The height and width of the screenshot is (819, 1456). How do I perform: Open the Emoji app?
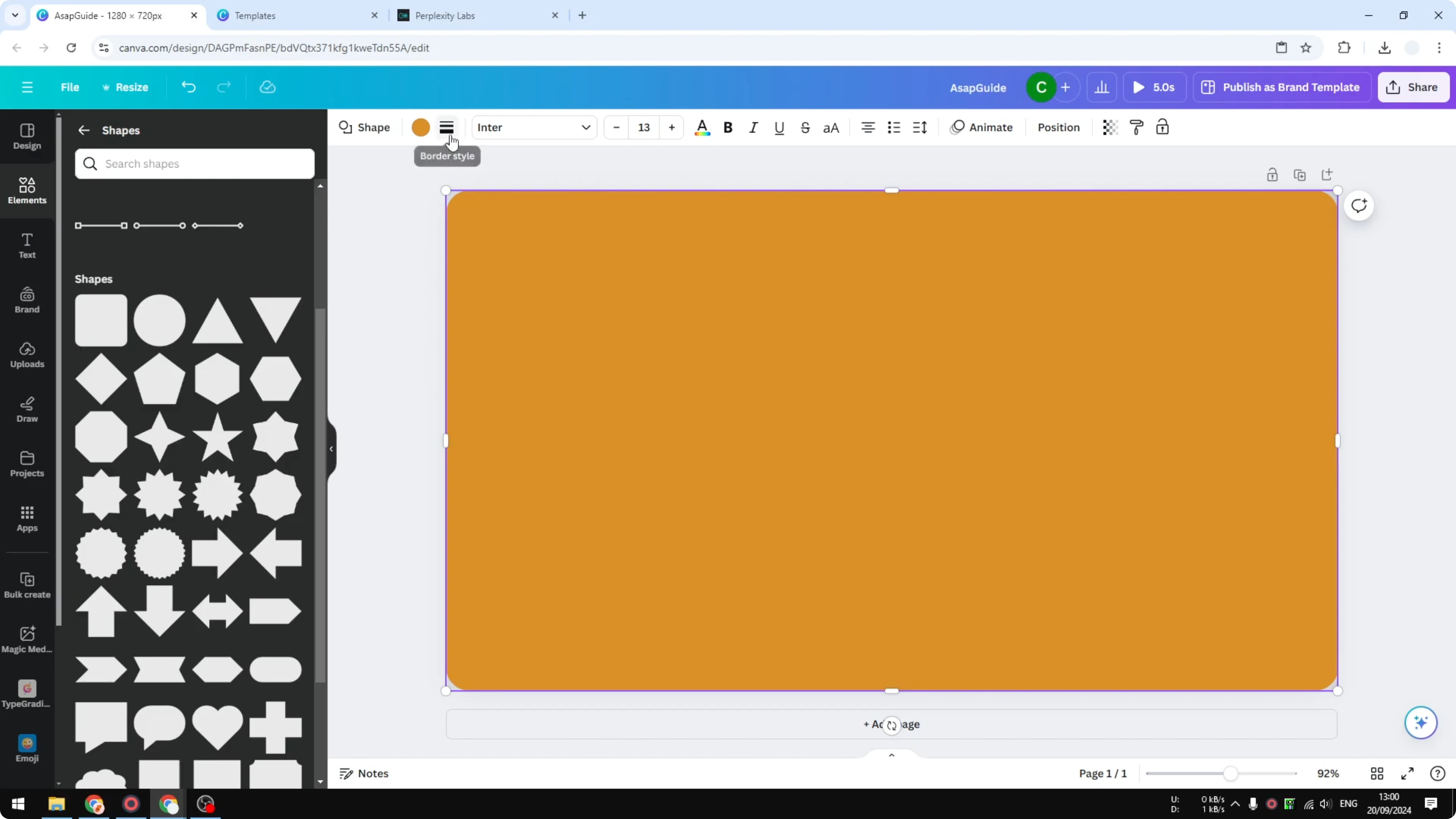(x=27, y=749)
